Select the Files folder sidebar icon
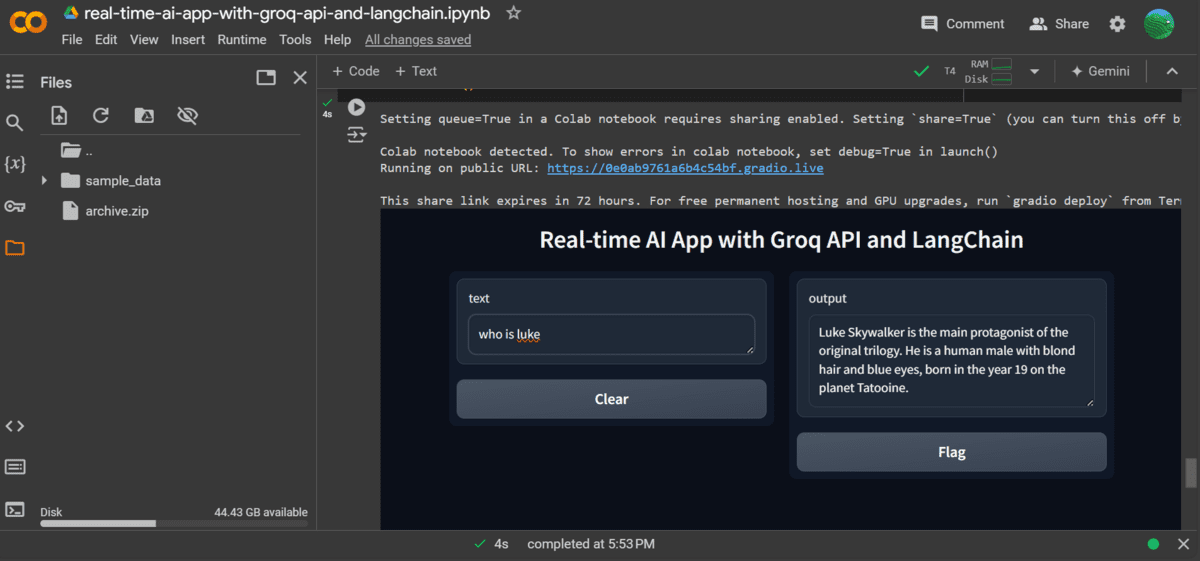 [x=14, y=247]
